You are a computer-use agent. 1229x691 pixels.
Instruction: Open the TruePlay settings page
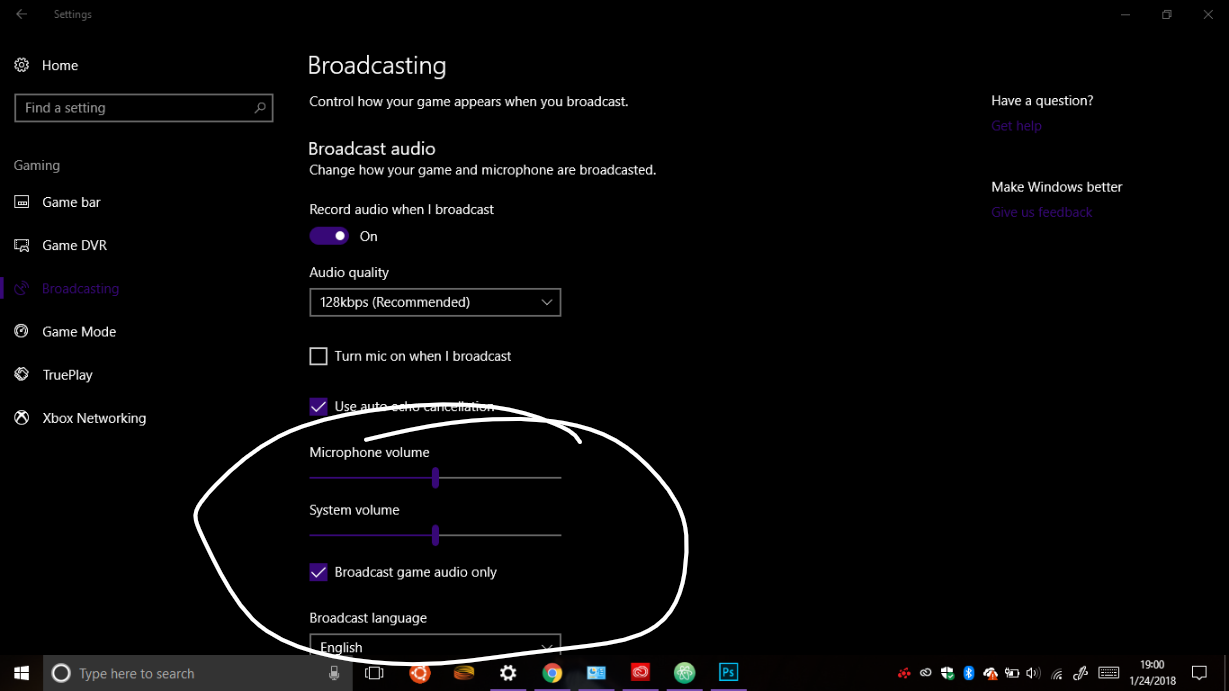pos(67,375)
